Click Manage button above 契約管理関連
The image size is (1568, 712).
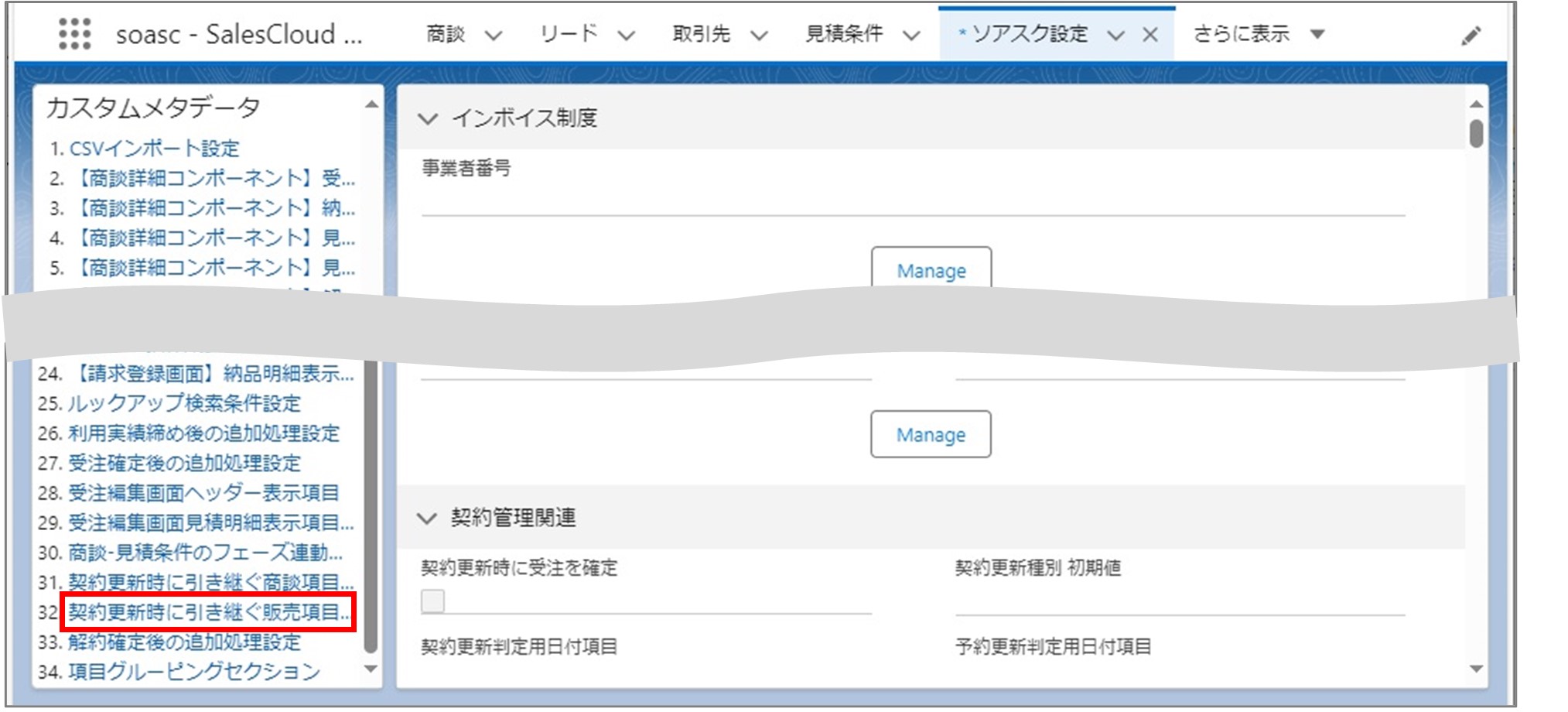coord(931,434)
